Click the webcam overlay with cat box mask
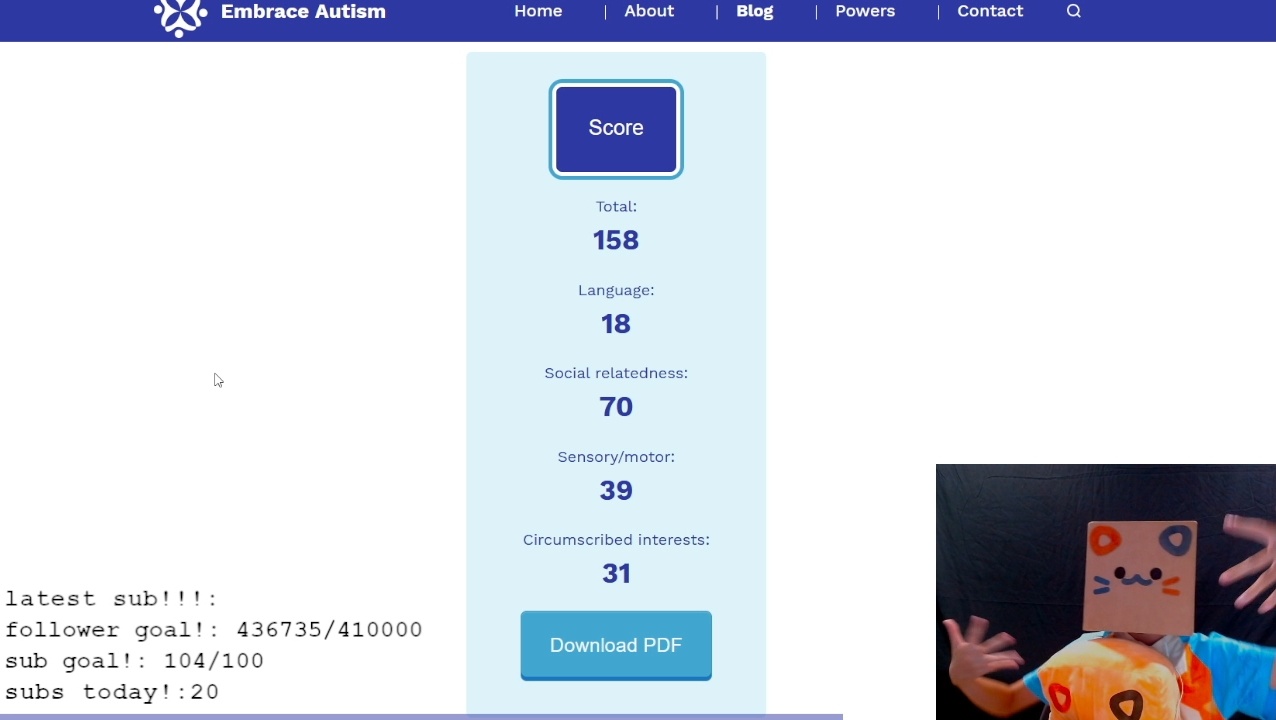This screenshot has height=720, width=1276. (1106, 592)
